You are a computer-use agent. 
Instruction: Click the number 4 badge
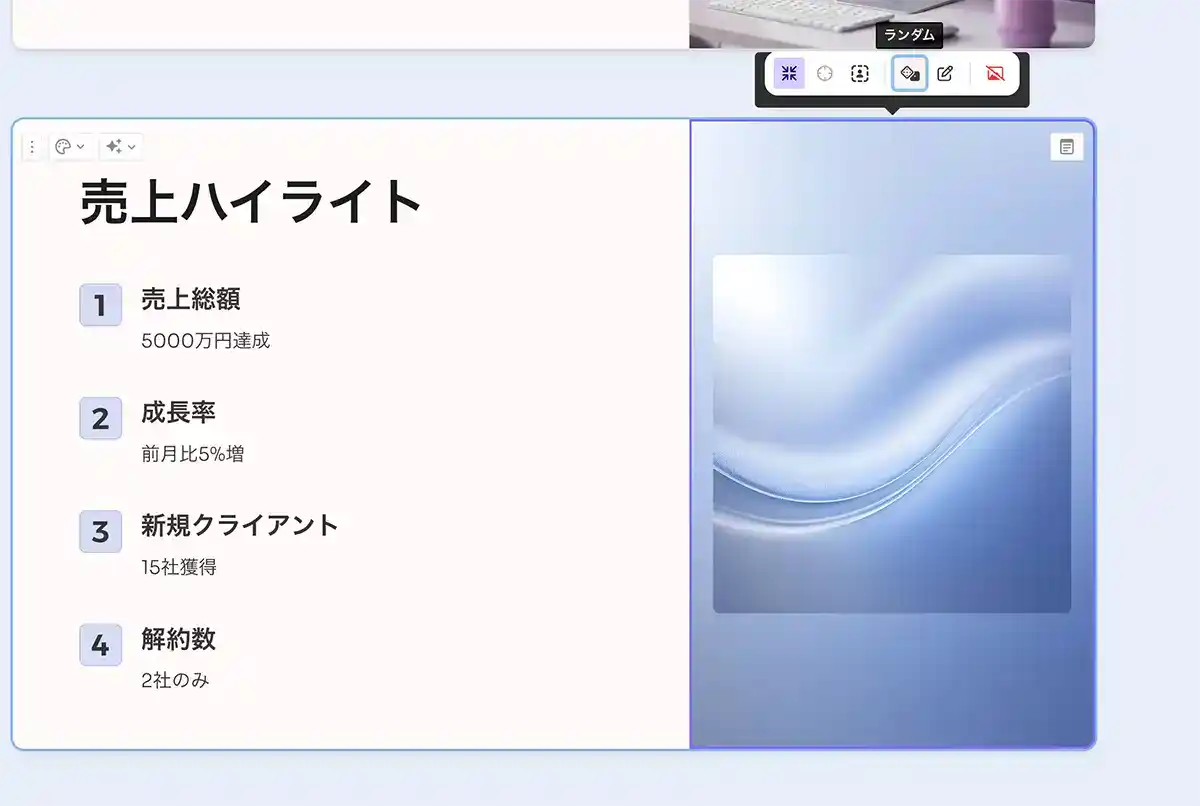[x=100, y=645]
